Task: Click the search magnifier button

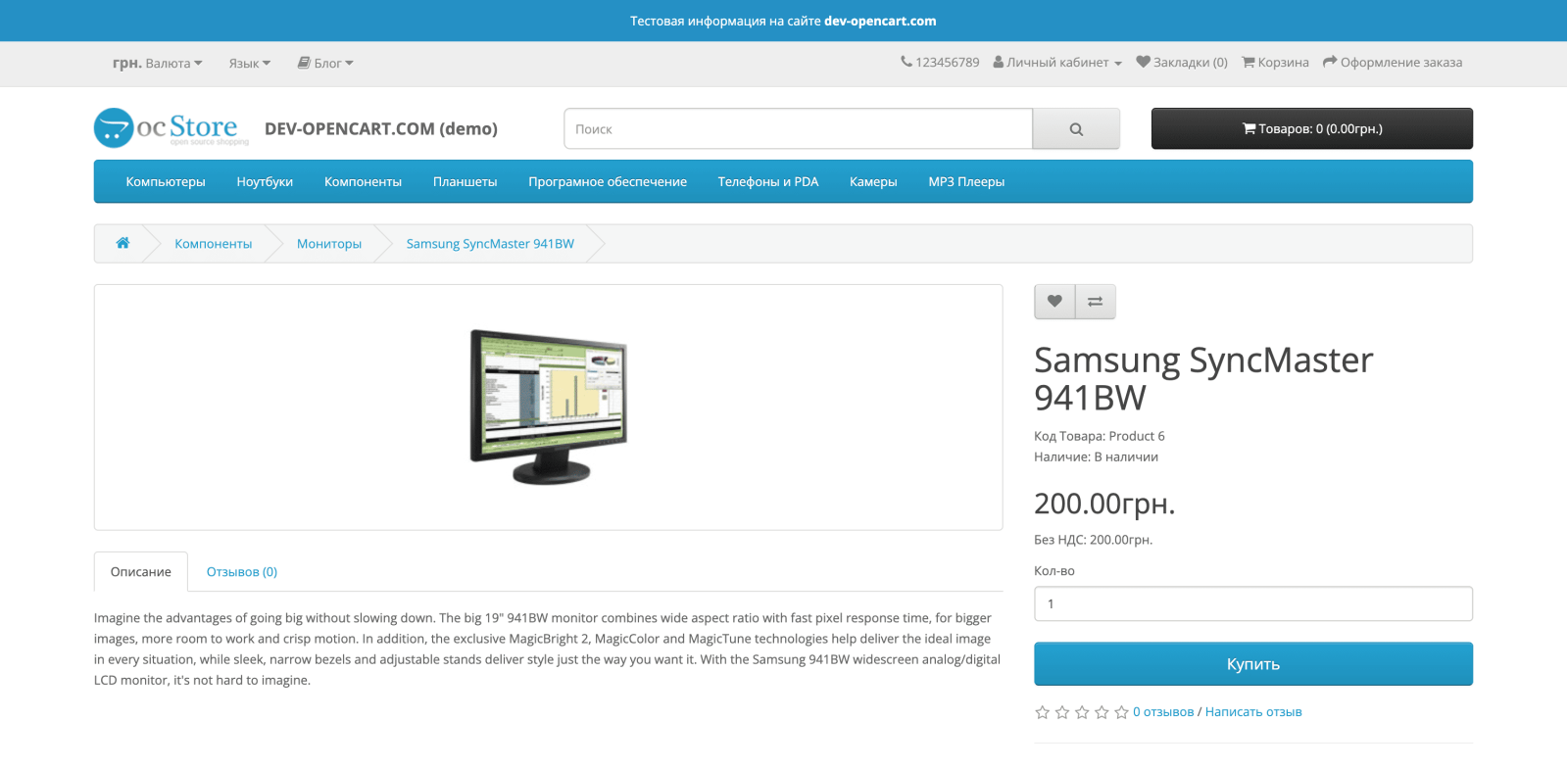Action: pyautogui.click(x=1076, y=129)
